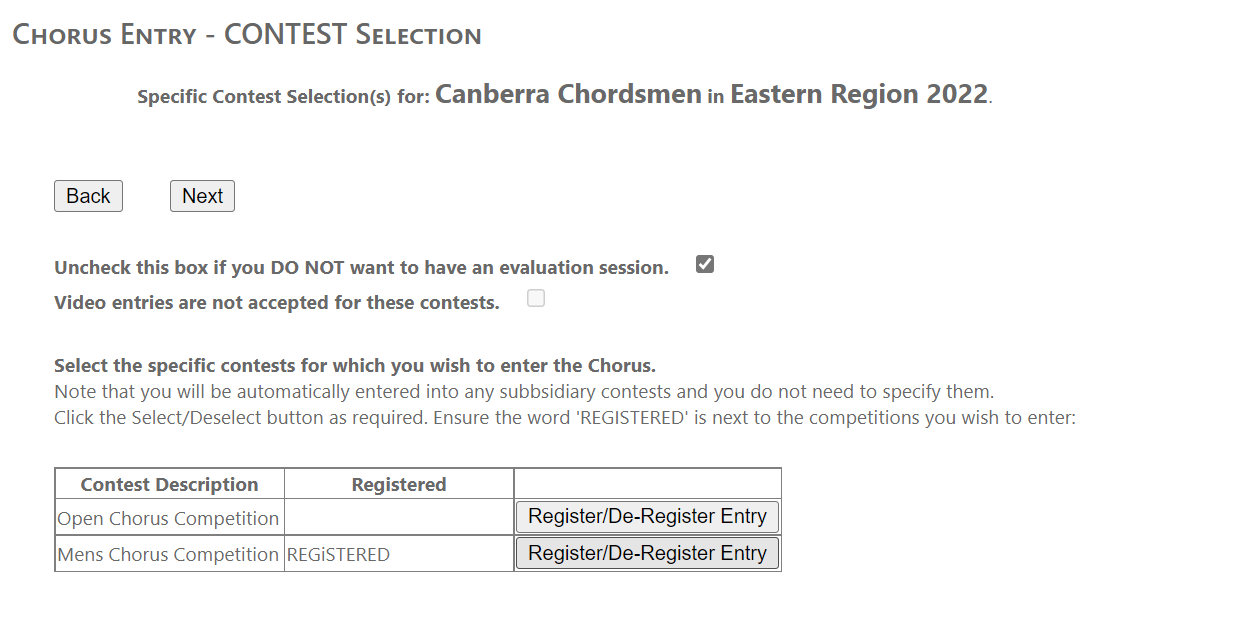Click the Eastern Region 2022 text
The image size is (1251, 643).
tap(858, 95)
